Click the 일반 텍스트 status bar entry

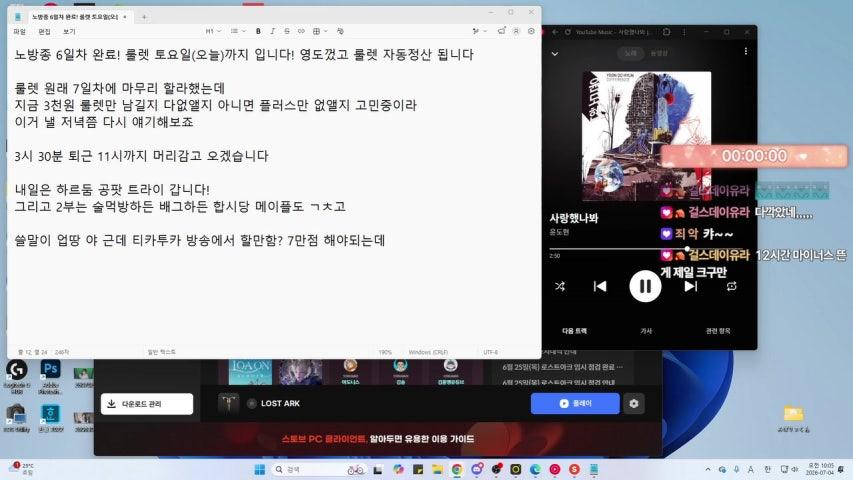162,352
